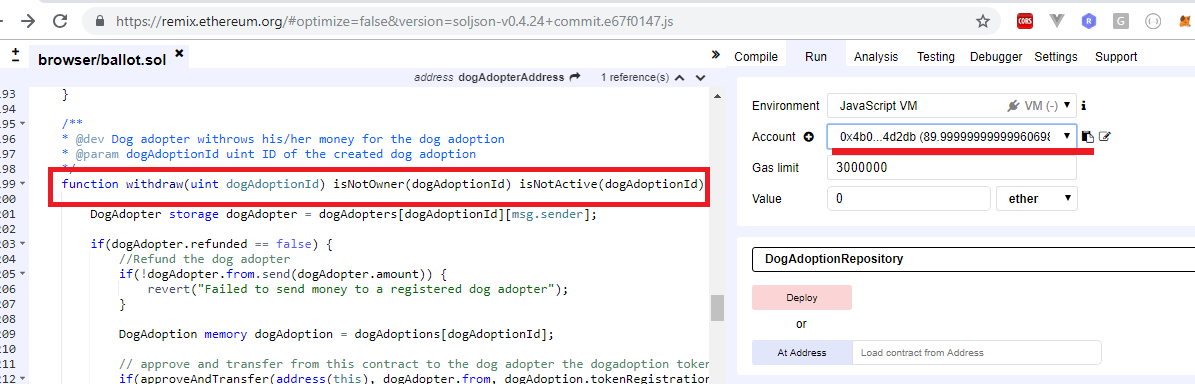Viewport: 1195px width, 384px height.
Task: Copy account address to clipboard
Action: pyautogui.click(x=1088, y=137)
